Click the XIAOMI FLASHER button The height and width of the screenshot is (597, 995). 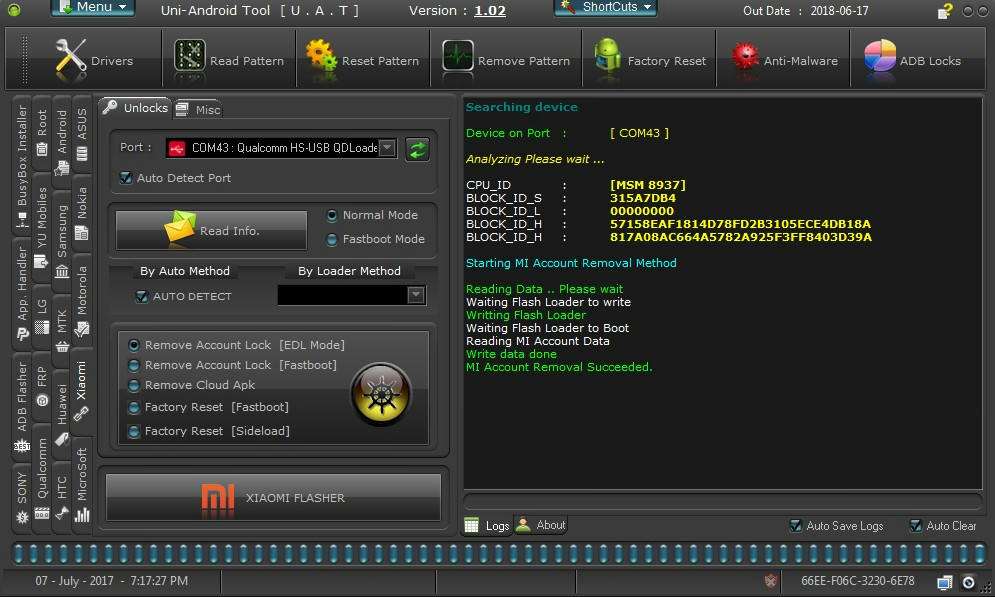(x=273, y=497)
